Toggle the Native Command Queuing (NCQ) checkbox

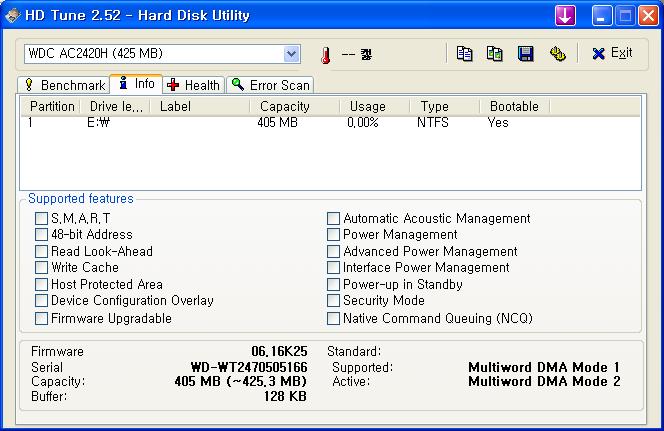333,318
